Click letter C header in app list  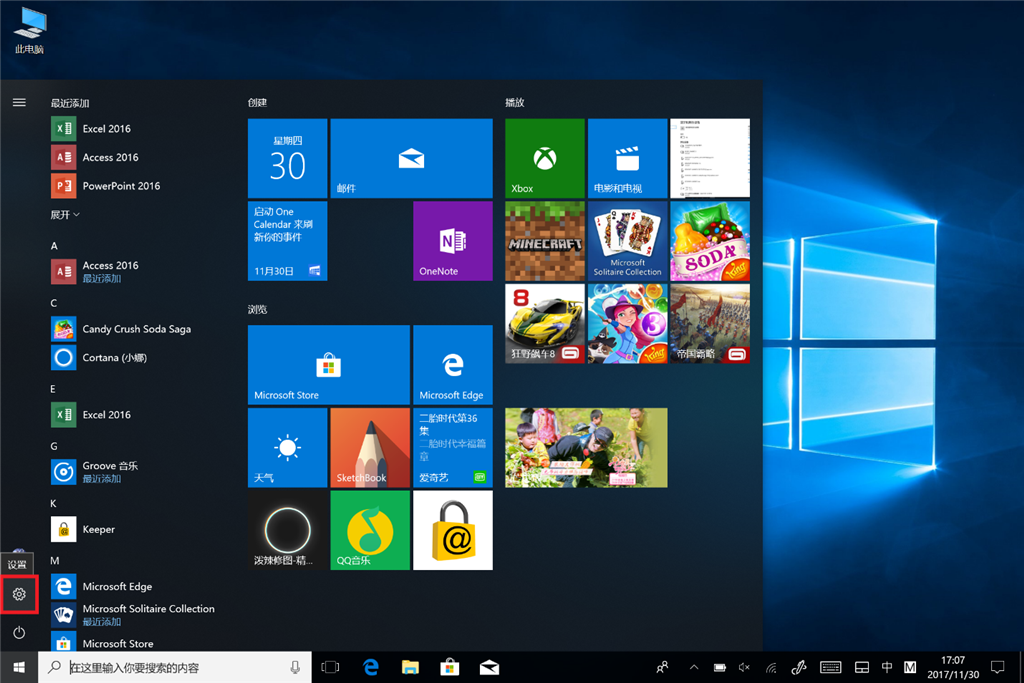(x=54, y=303)
